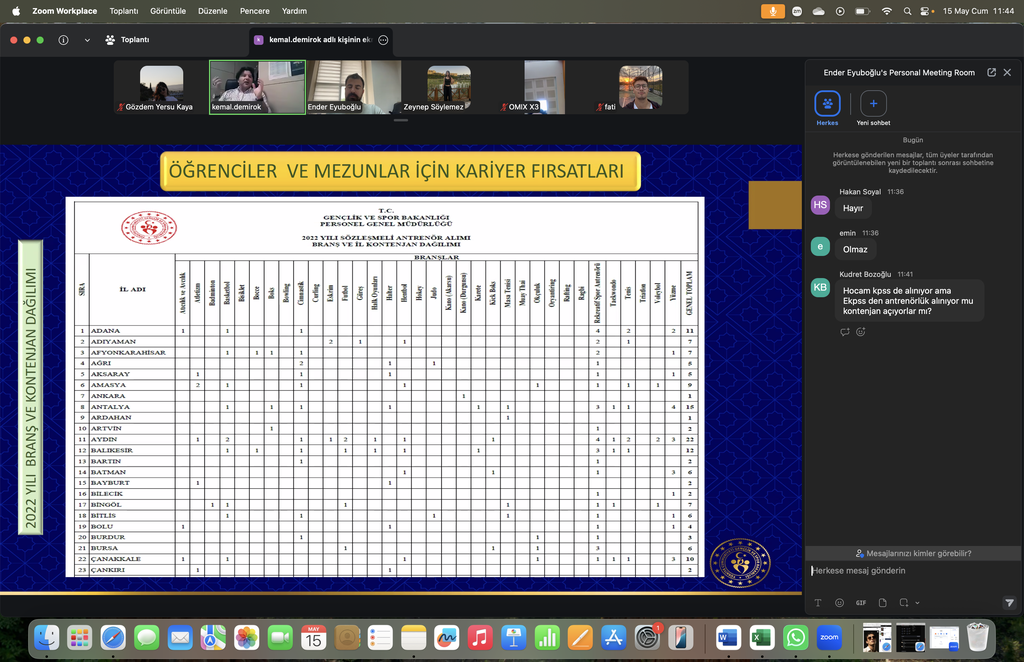Open the Toplantı menu in menu bar
Viewport: 1024px width, 662px height.
(123, 11)
